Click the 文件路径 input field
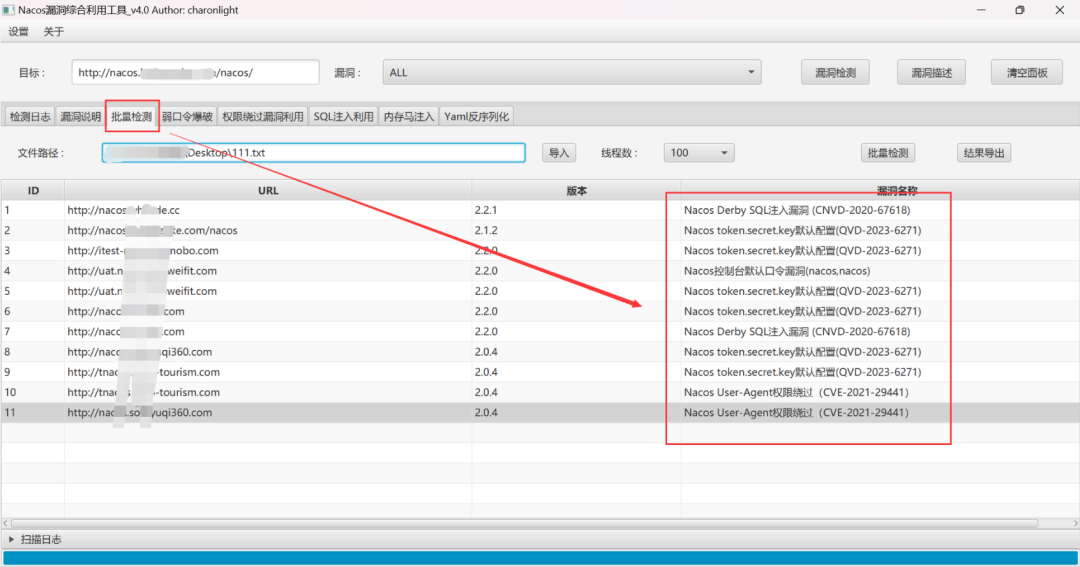This screenshot has height=567, width=1080. [313, 153]
